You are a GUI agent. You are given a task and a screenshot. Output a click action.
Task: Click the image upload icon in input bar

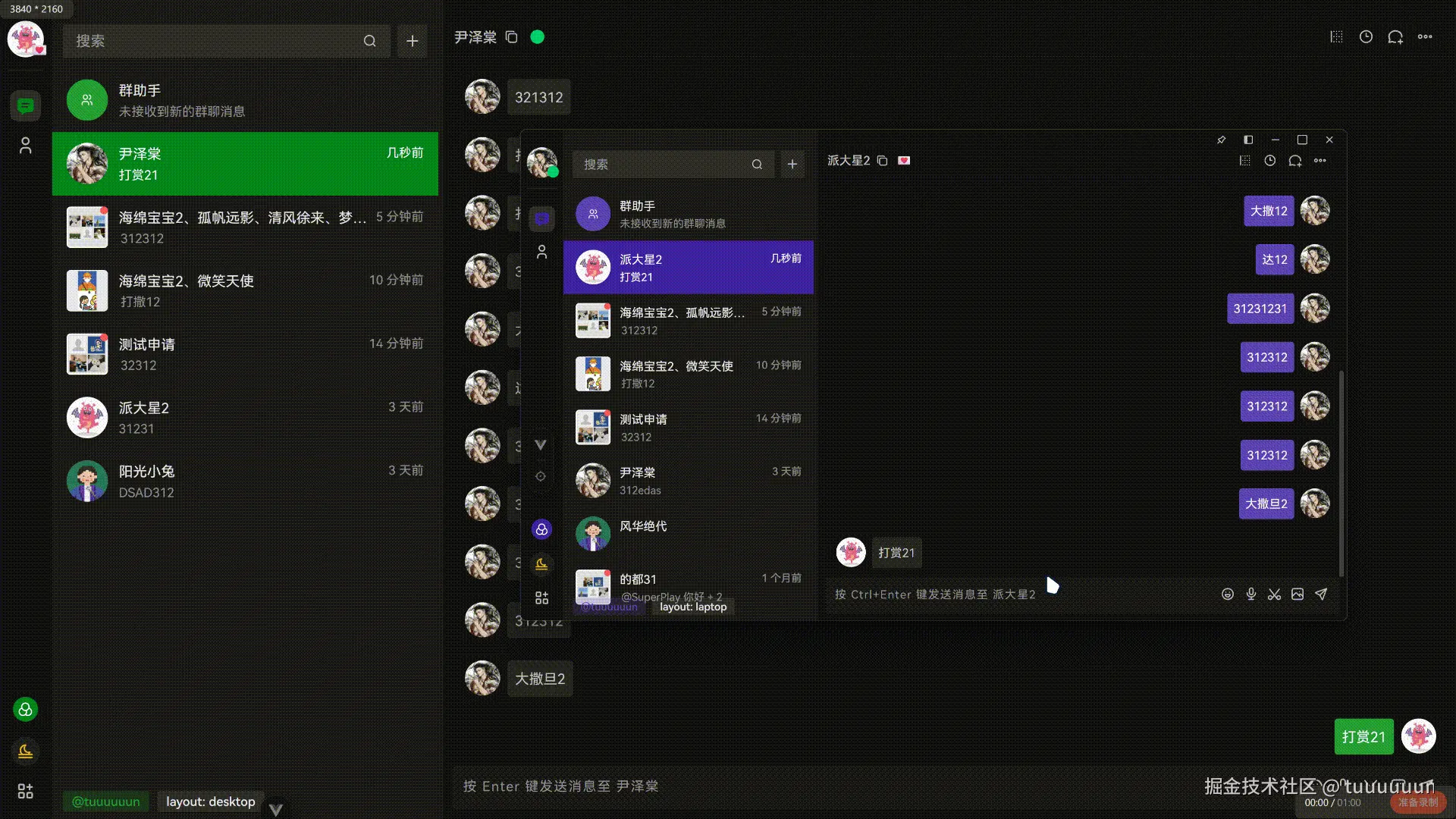(x=1298, y=595)
